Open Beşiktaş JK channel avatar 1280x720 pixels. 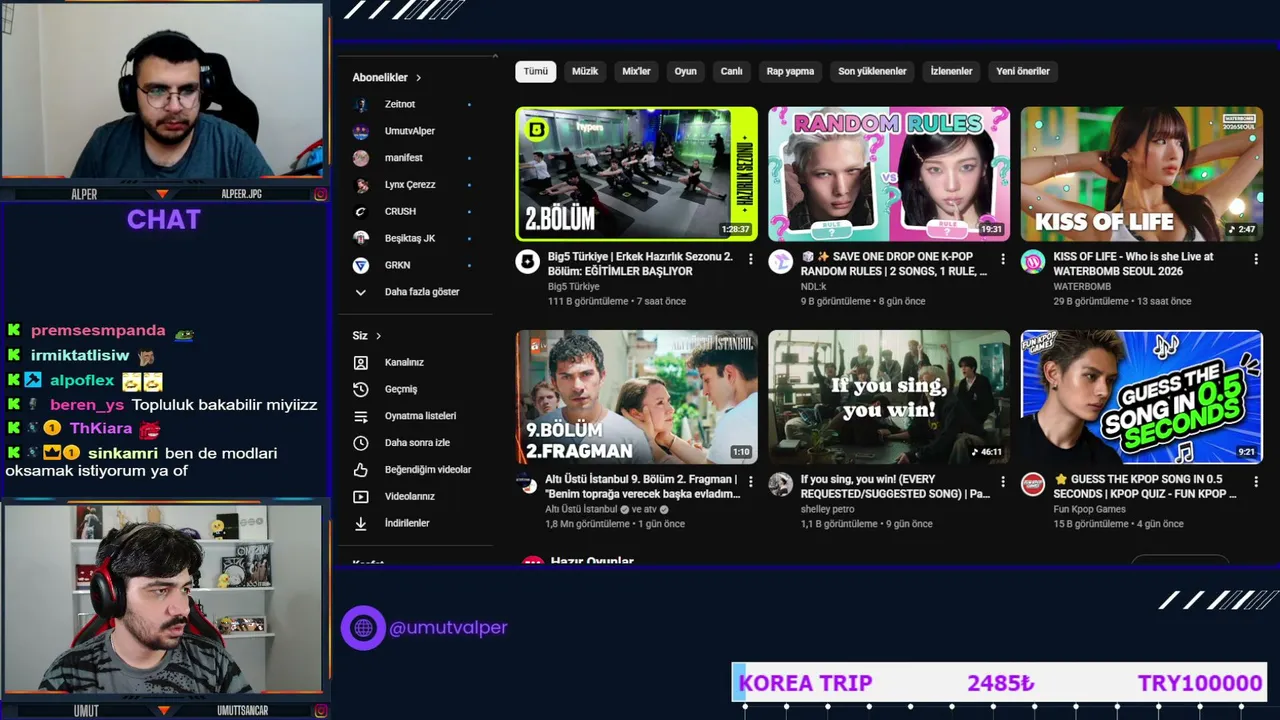[x=361, y=238]
